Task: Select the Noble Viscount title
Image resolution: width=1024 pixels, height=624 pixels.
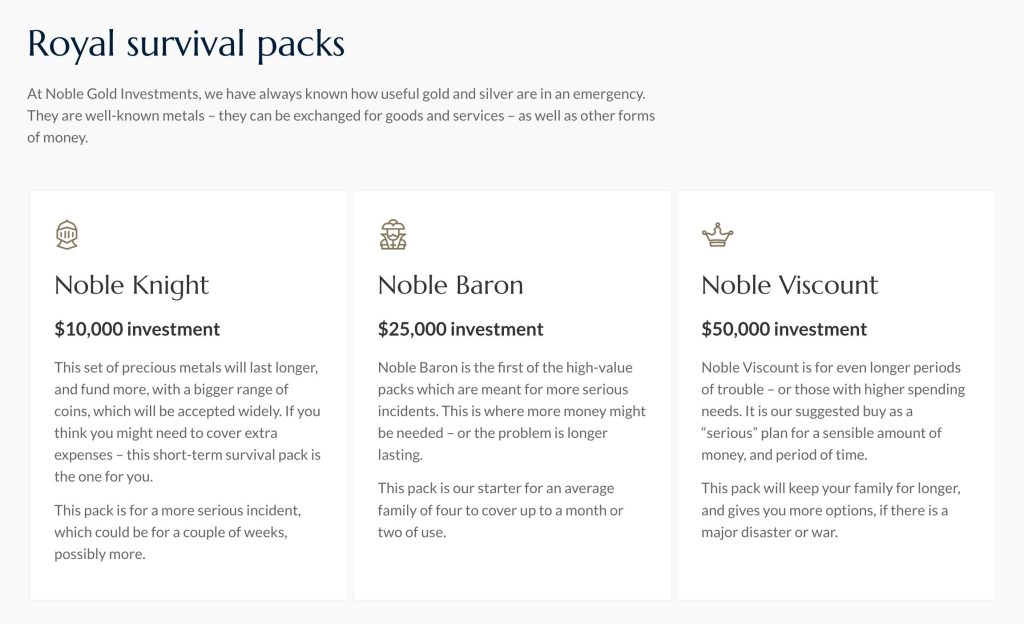Action: pos(789,285)
